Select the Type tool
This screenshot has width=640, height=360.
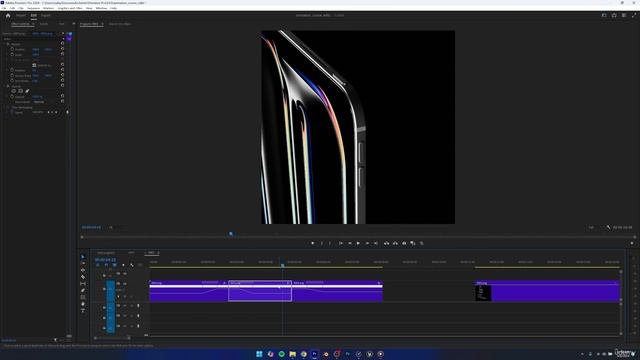[83, 311]
